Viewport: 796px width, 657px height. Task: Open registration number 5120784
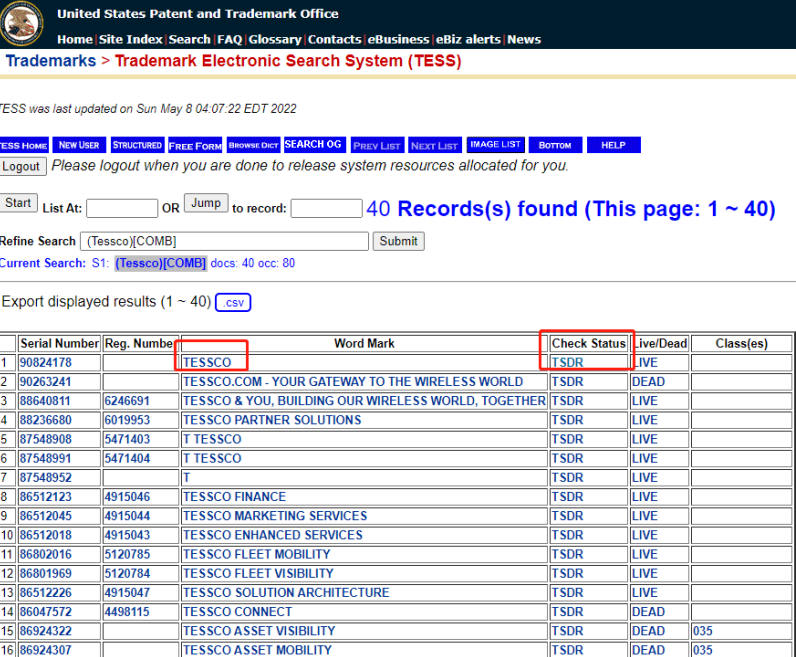[x=127, y=574]
